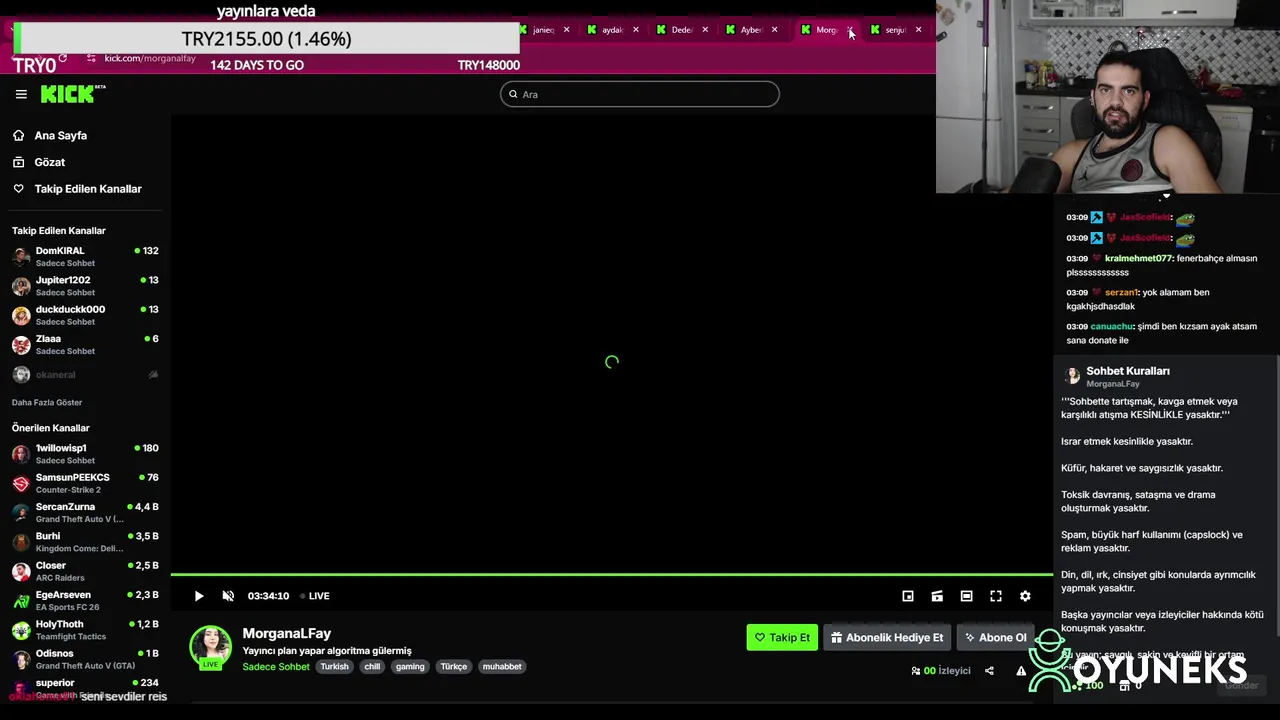Expand Daha Fazla Göster

click(x=47, y=402)
